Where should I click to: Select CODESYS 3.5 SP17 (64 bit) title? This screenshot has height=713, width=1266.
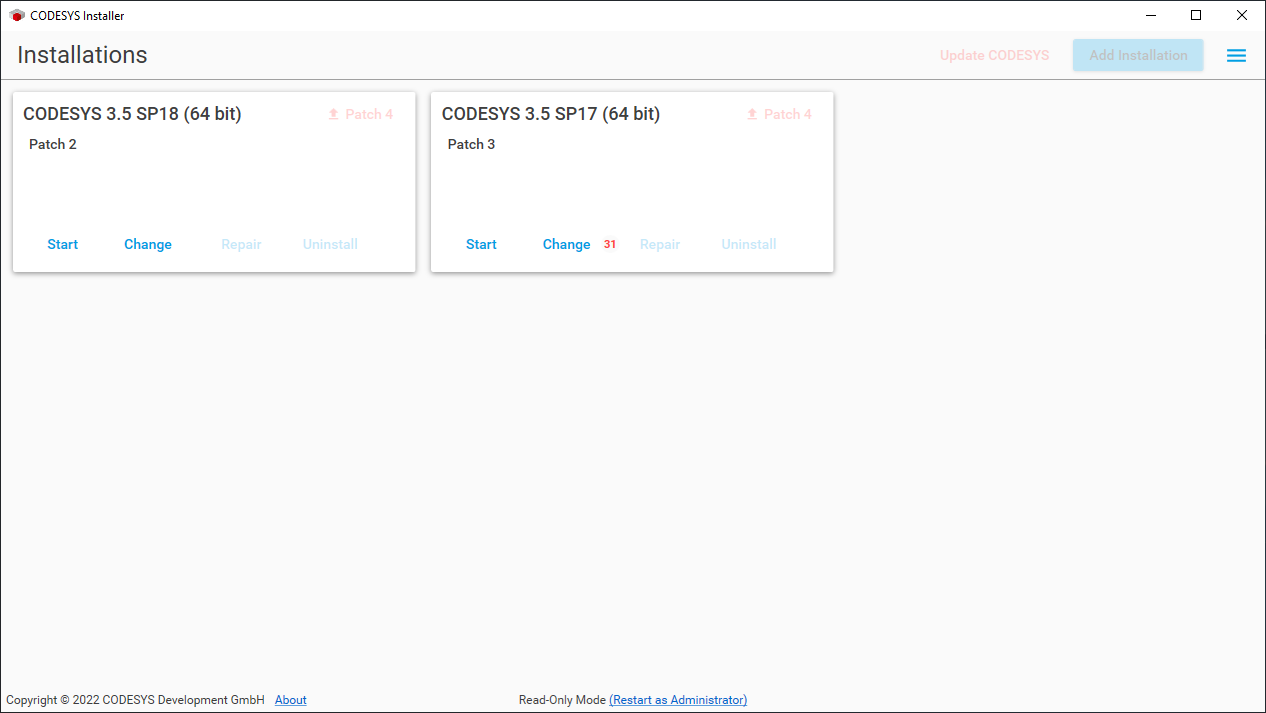(551, 114)
